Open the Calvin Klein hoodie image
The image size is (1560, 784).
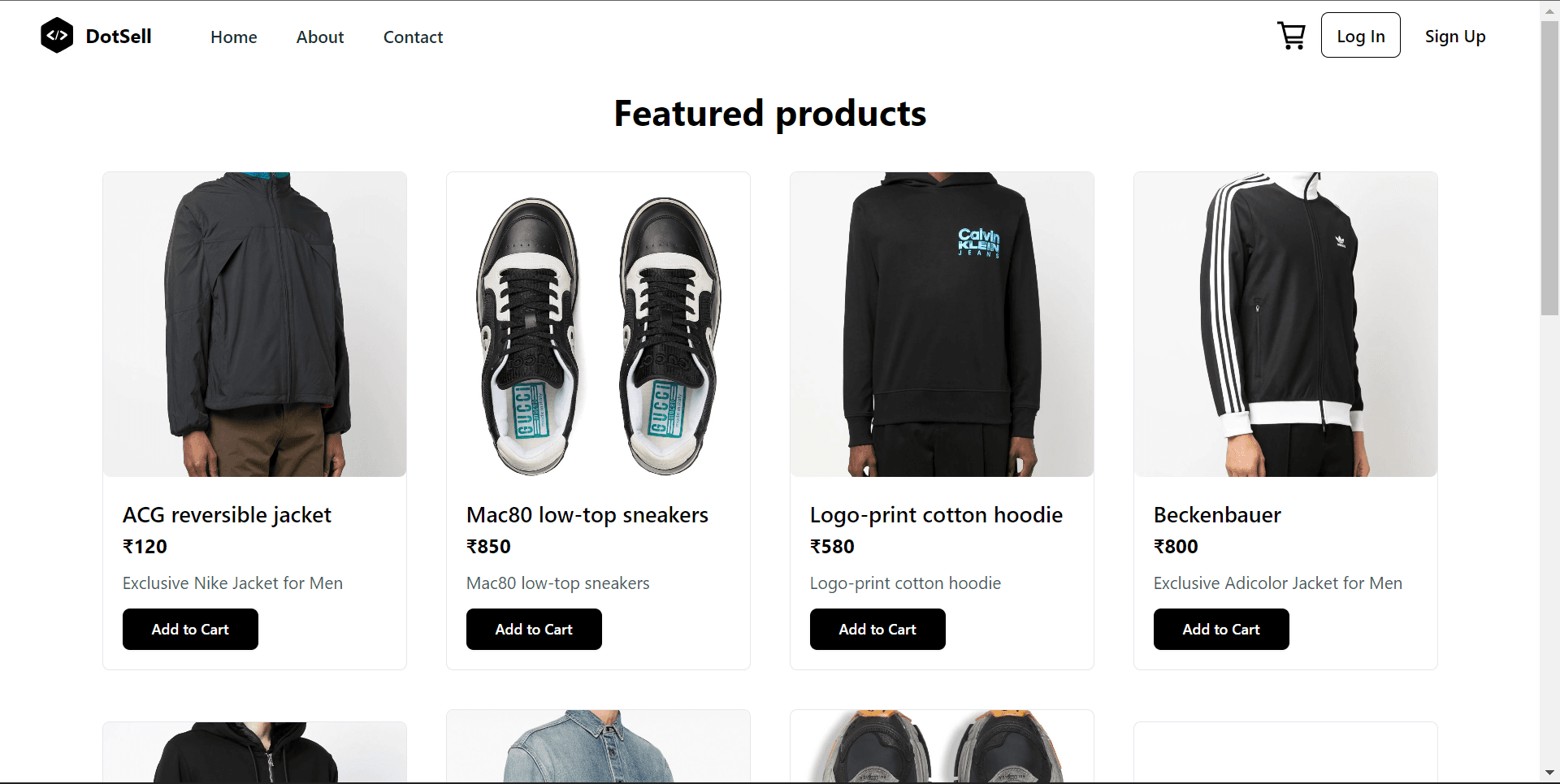(x=942, y=324)
